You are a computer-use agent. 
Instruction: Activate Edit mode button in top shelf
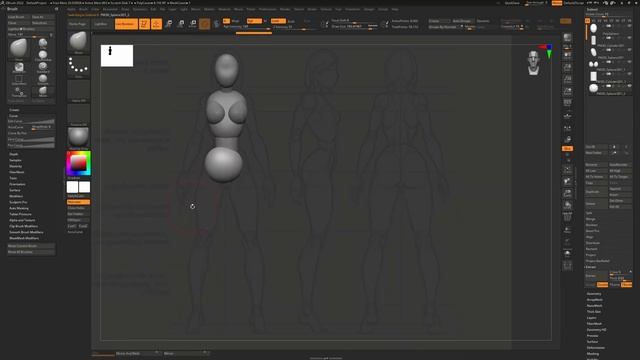pyautogui.click(x=144, y=24)
